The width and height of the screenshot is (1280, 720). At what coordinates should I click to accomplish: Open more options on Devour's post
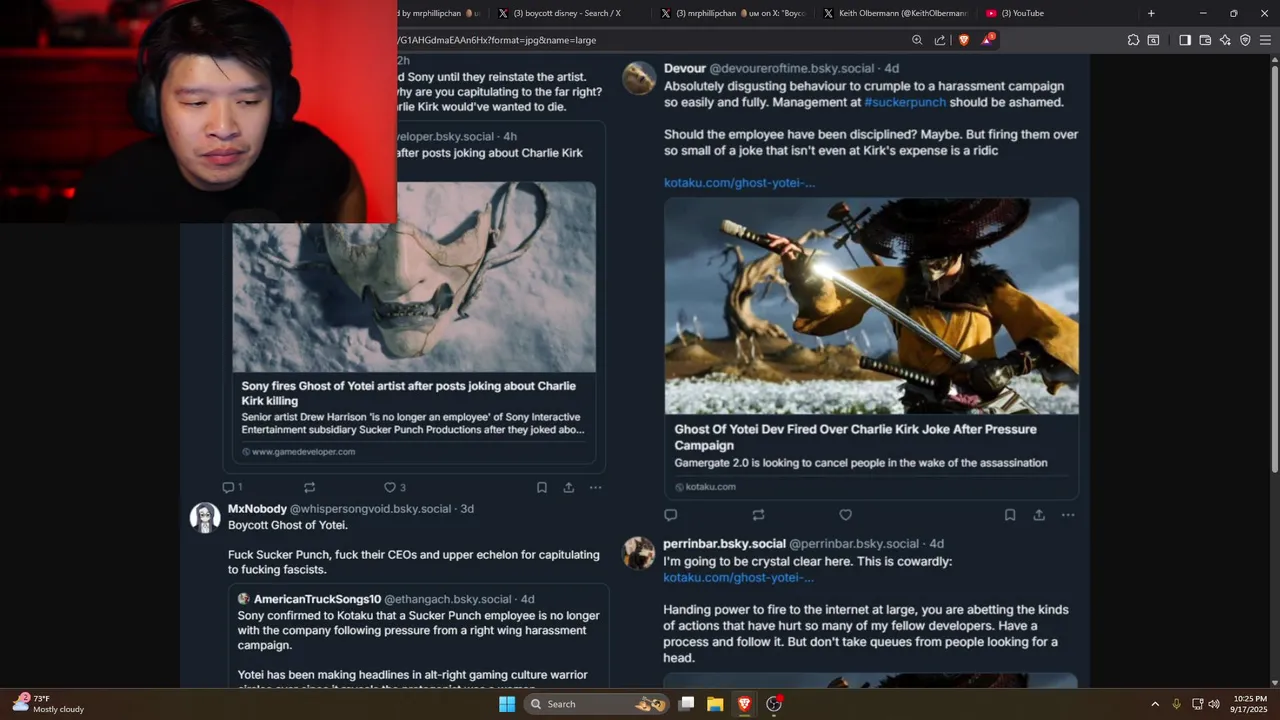[x=1068, y=515]
